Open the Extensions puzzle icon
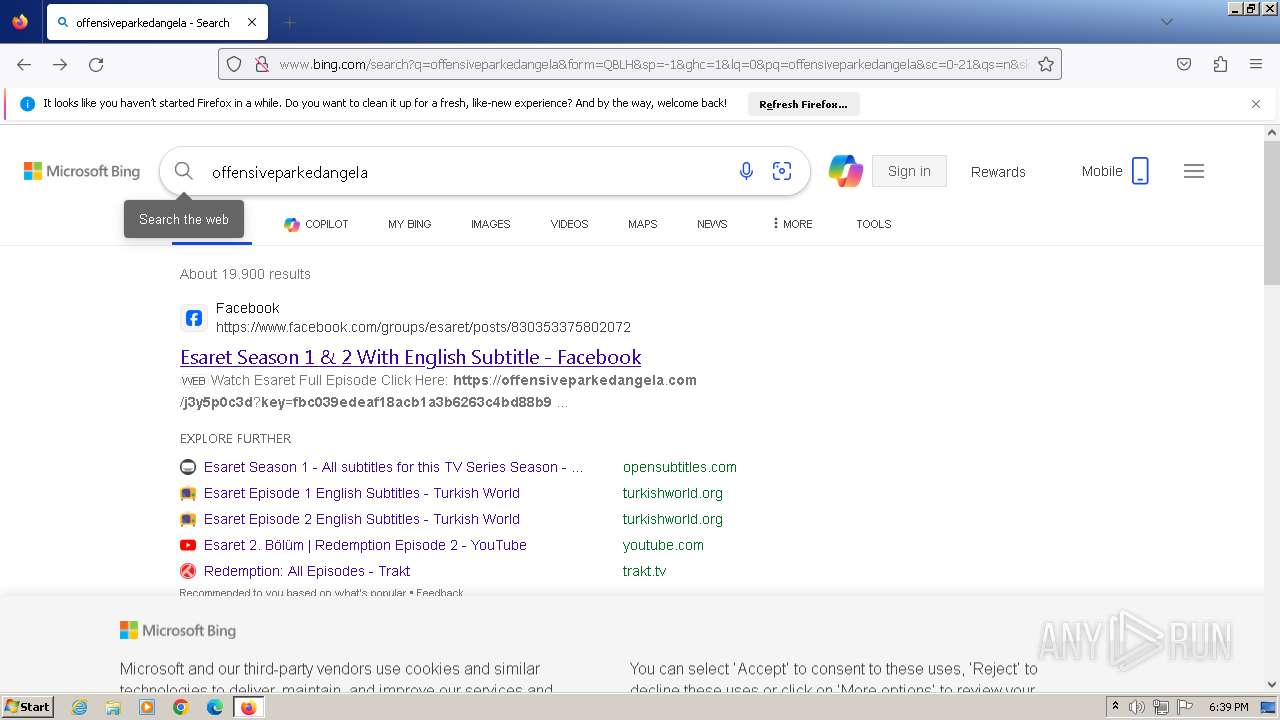 tap(1220, 64)
